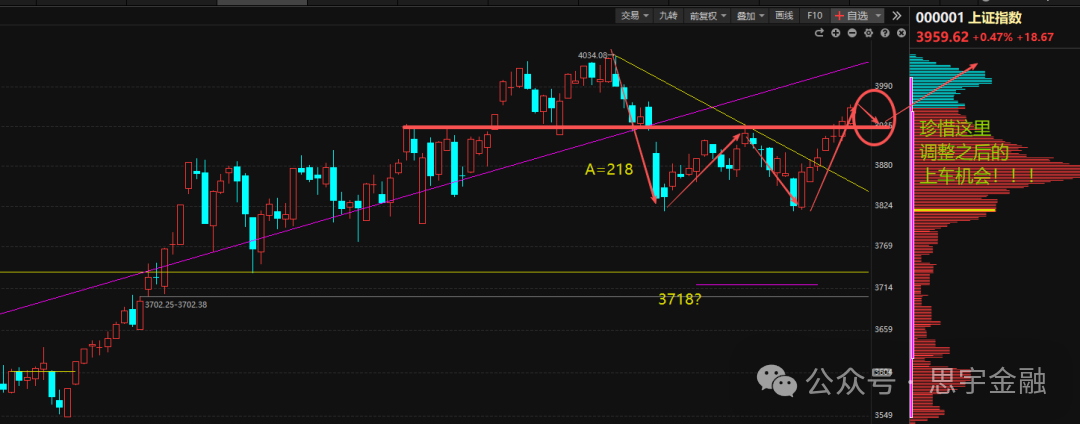Screen dimensions: 1080x424
Task: Zoom in chart with plus icon
Action: [835, 33]
